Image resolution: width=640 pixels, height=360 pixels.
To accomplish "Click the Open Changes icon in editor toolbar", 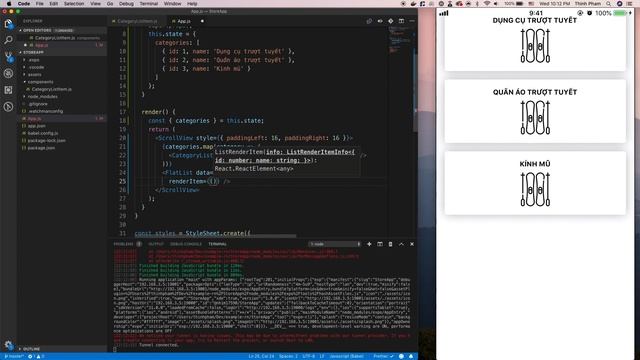I will [369, 21].
